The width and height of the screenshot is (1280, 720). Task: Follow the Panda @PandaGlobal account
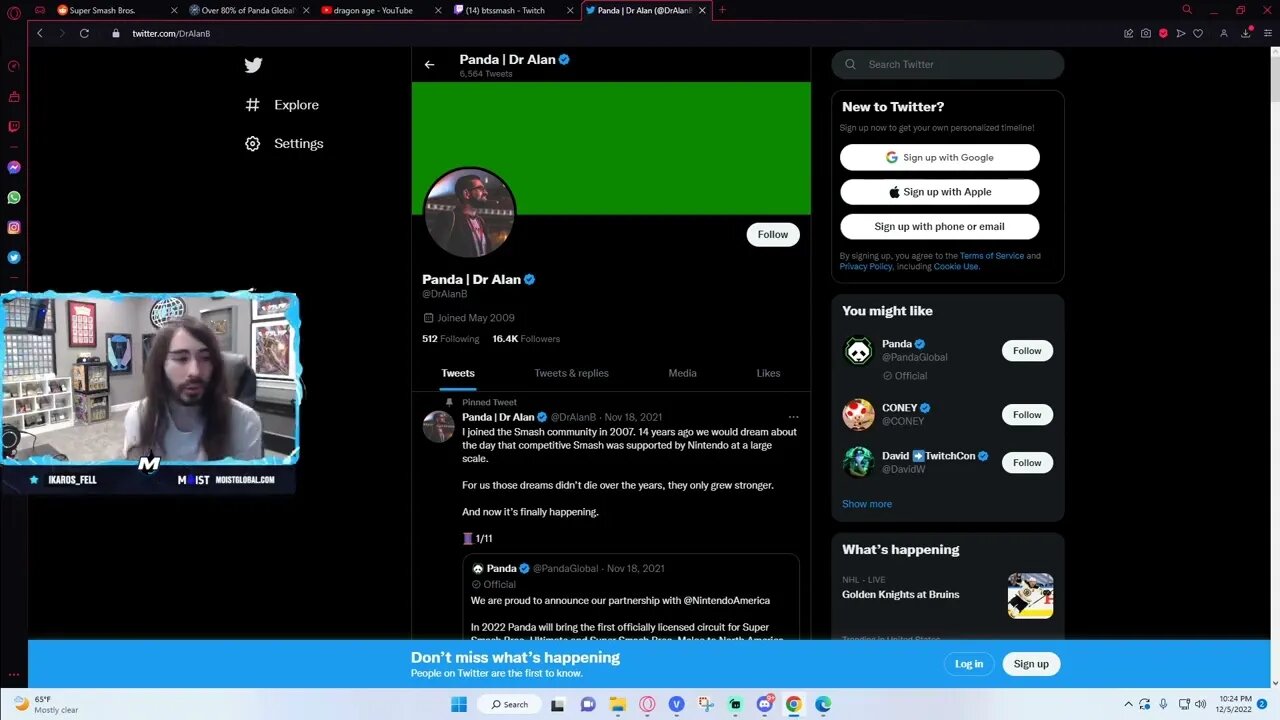tap(1027, 351)
